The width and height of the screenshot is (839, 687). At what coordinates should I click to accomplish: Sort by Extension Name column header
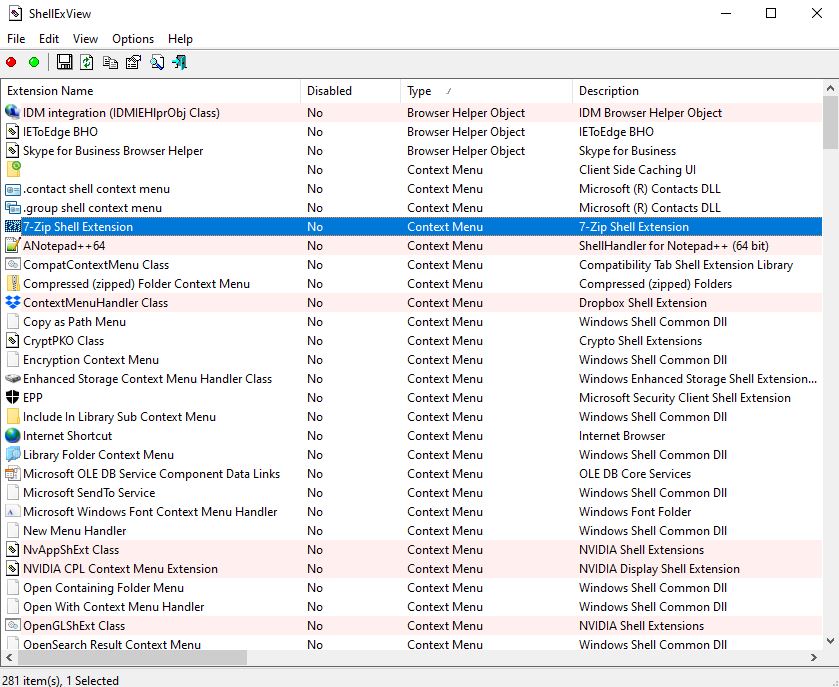tap(151, 91)
